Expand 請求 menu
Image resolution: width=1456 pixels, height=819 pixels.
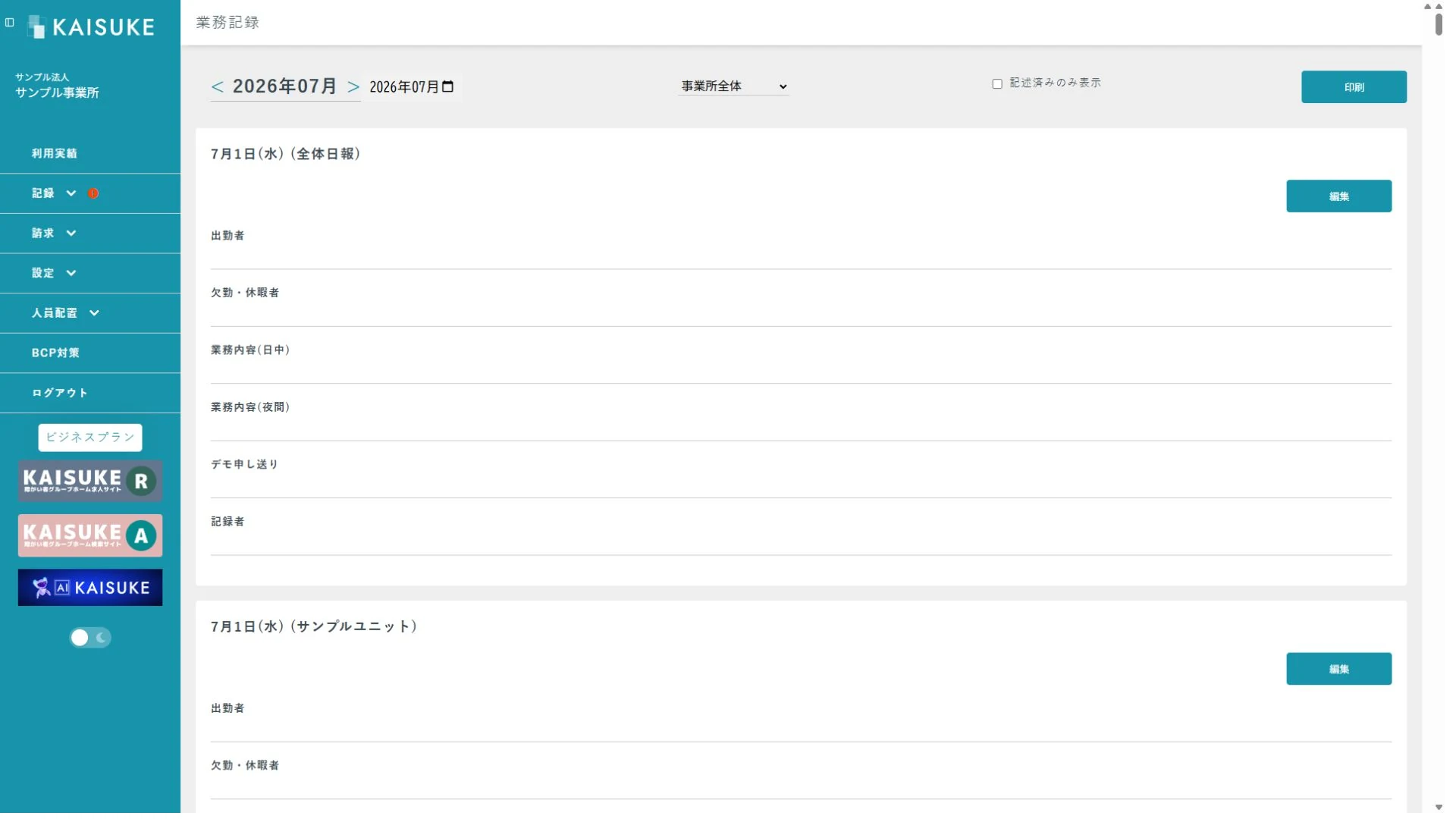point(90,234)
